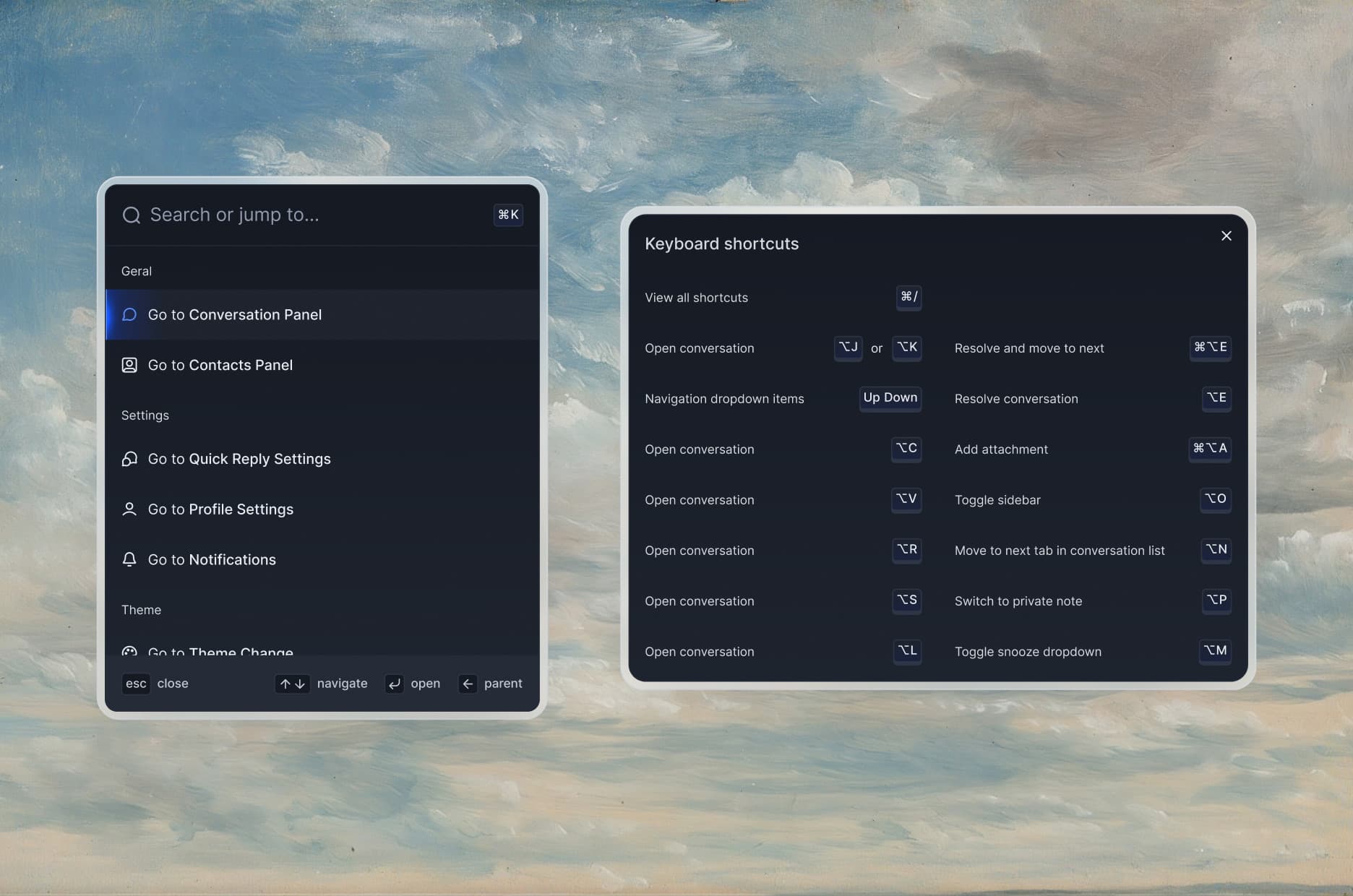Click the ⌘⌥A Add attachment key badge
This screenshot has height=896, width=1353.
click(1210, 449)
